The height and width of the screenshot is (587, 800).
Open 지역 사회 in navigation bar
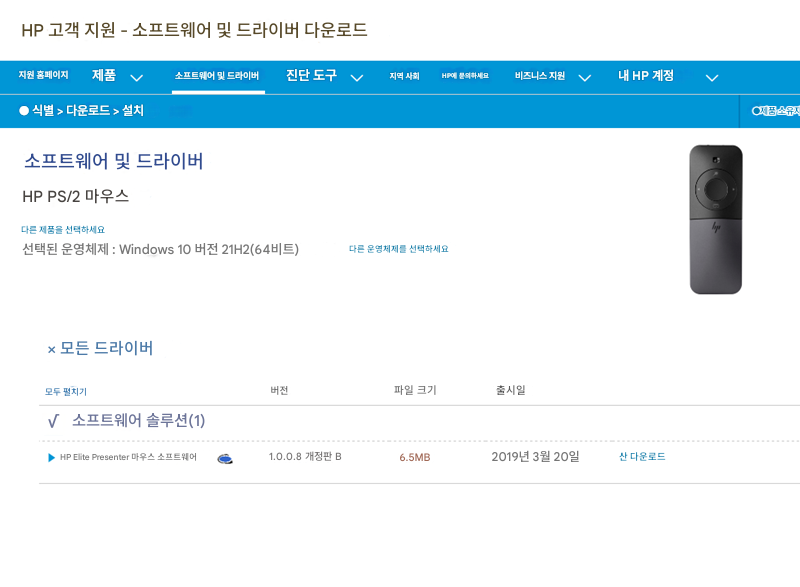(404, 76)
